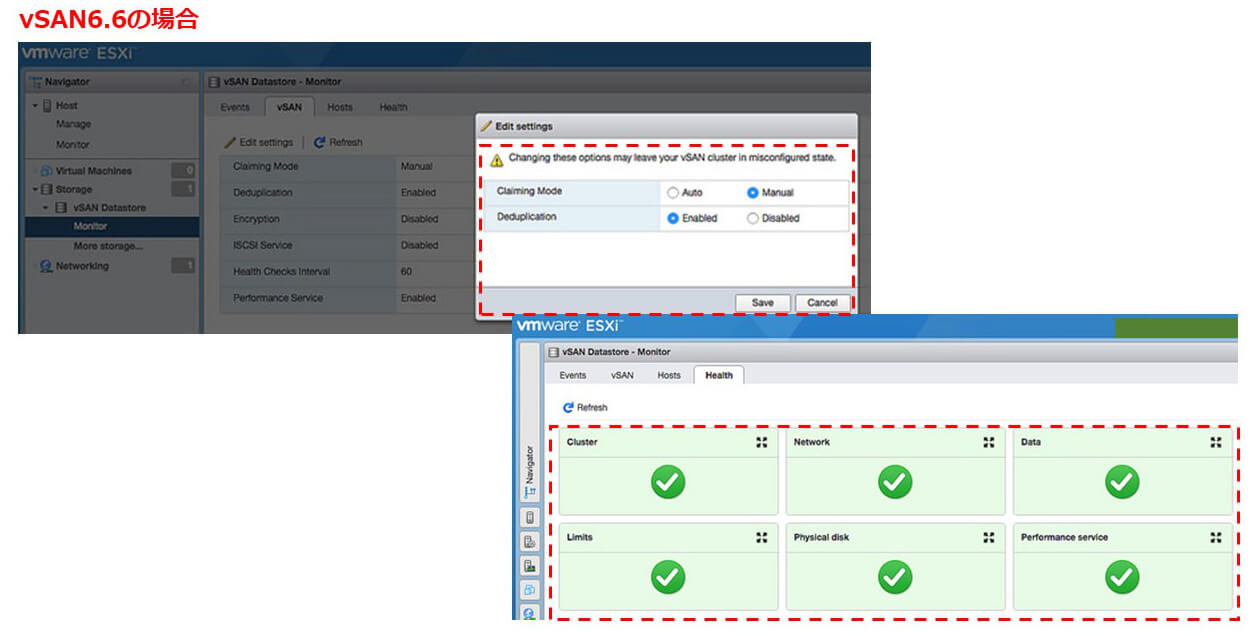
Task: Click the ISCSI Service row label
Action: coord(263,245)
